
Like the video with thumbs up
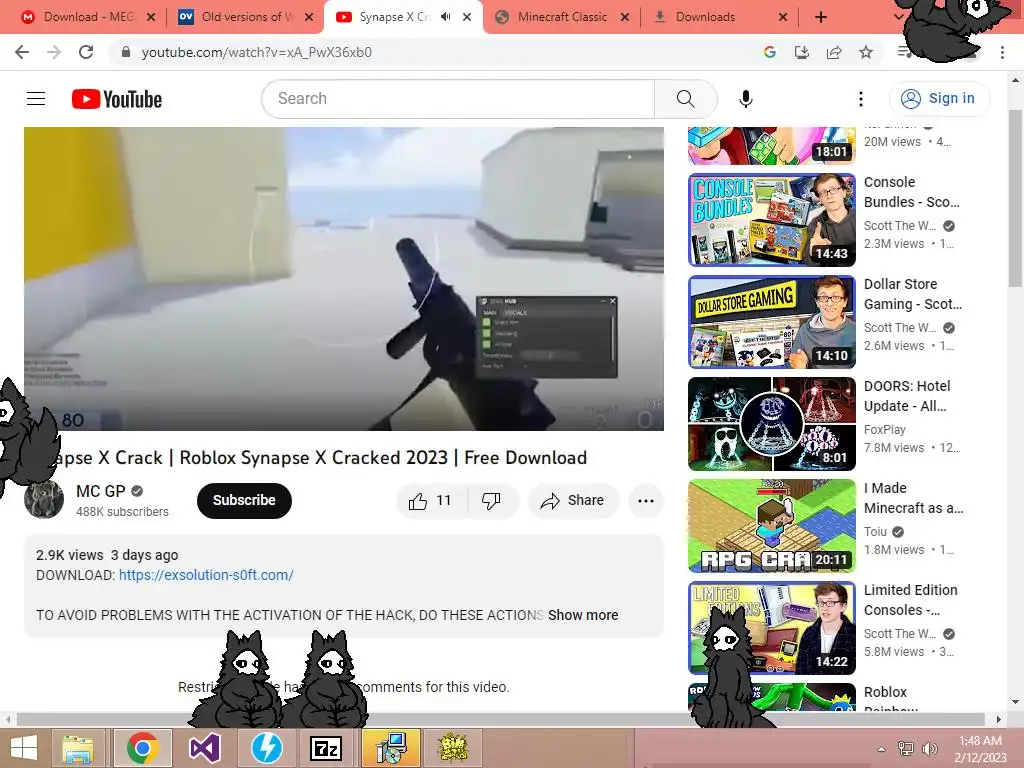(x=431, y=501)
